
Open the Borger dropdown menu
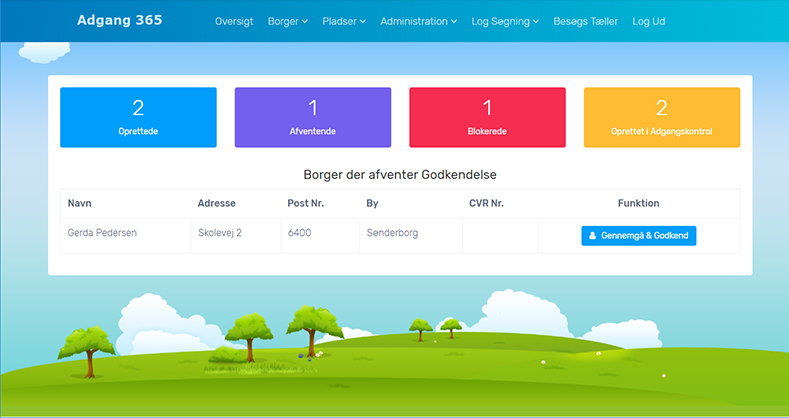click(288, 21)
